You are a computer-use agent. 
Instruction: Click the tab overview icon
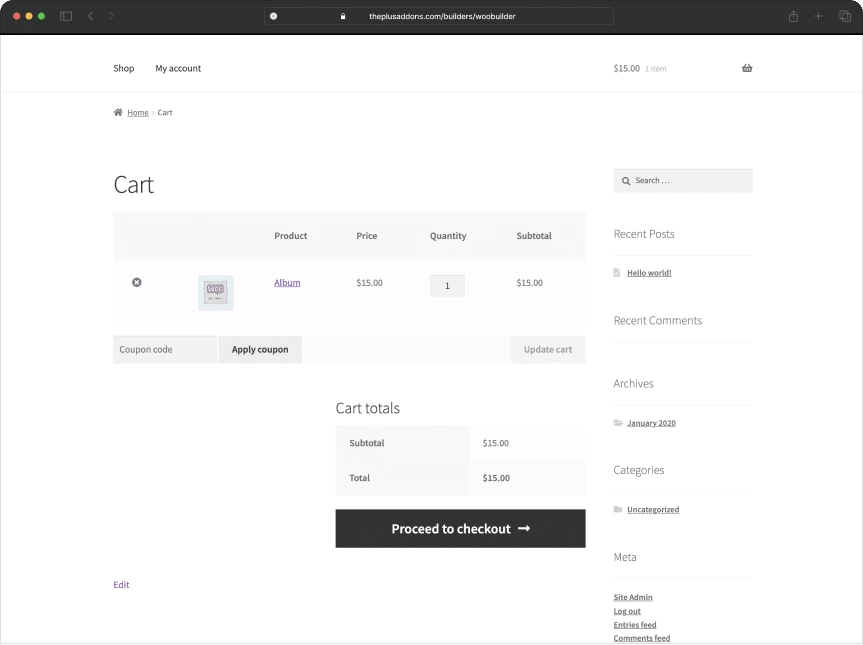pyautogui.click(x=845, y=16)
